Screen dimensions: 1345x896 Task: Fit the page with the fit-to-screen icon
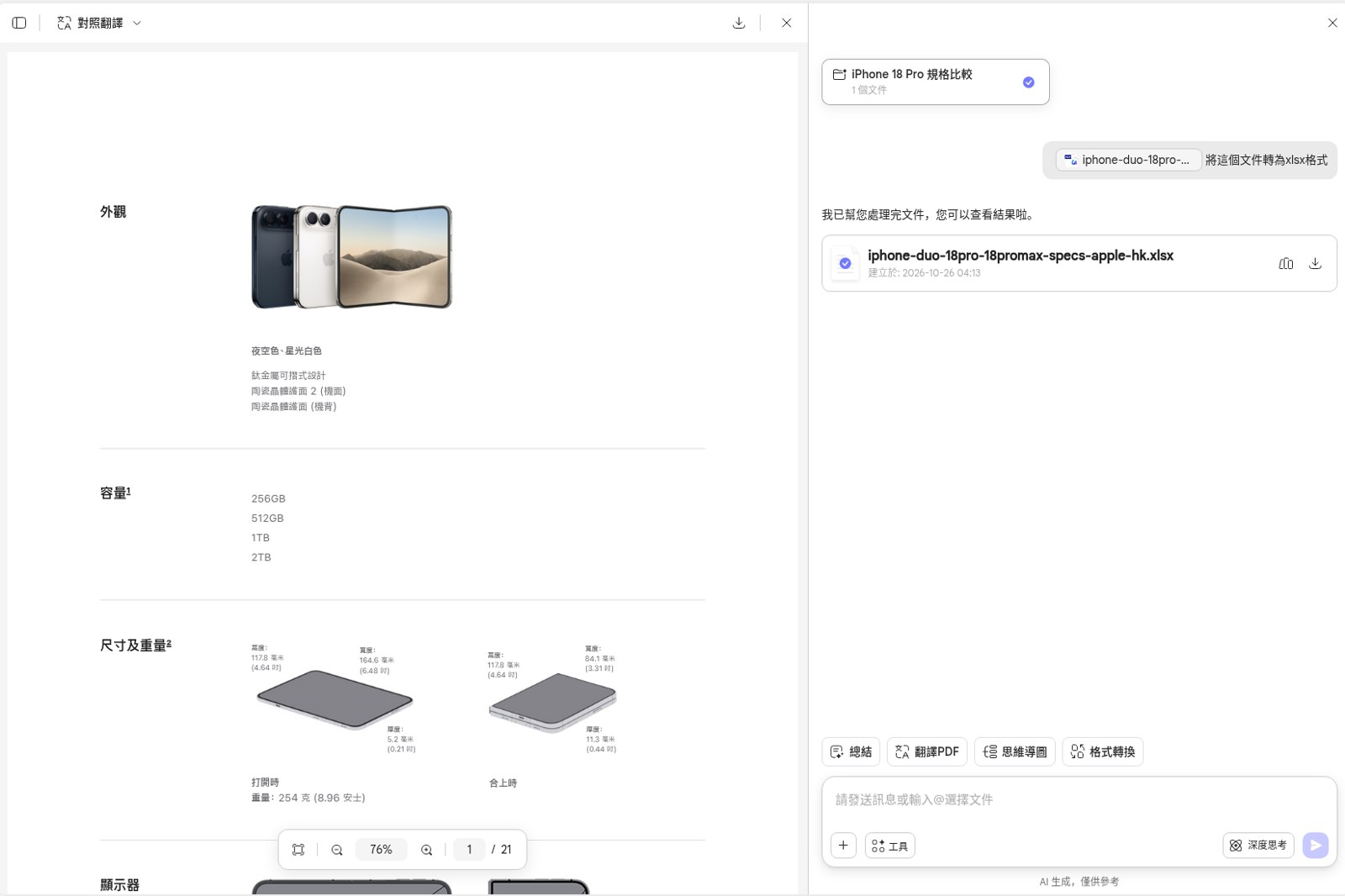point(298,850)
